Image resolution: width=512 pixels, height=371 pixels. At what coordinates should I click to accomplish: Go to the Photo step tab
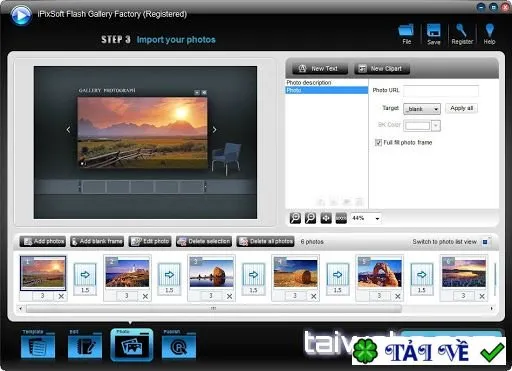pyautogui.click(x=132, y=345)
